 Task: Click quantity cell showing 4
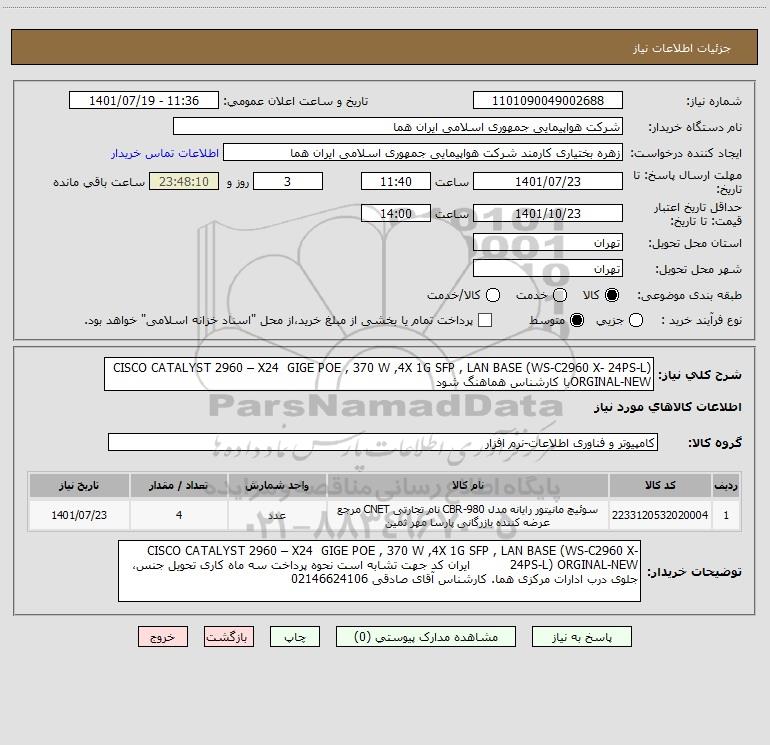pyautogui.click(x=179, y=515)
